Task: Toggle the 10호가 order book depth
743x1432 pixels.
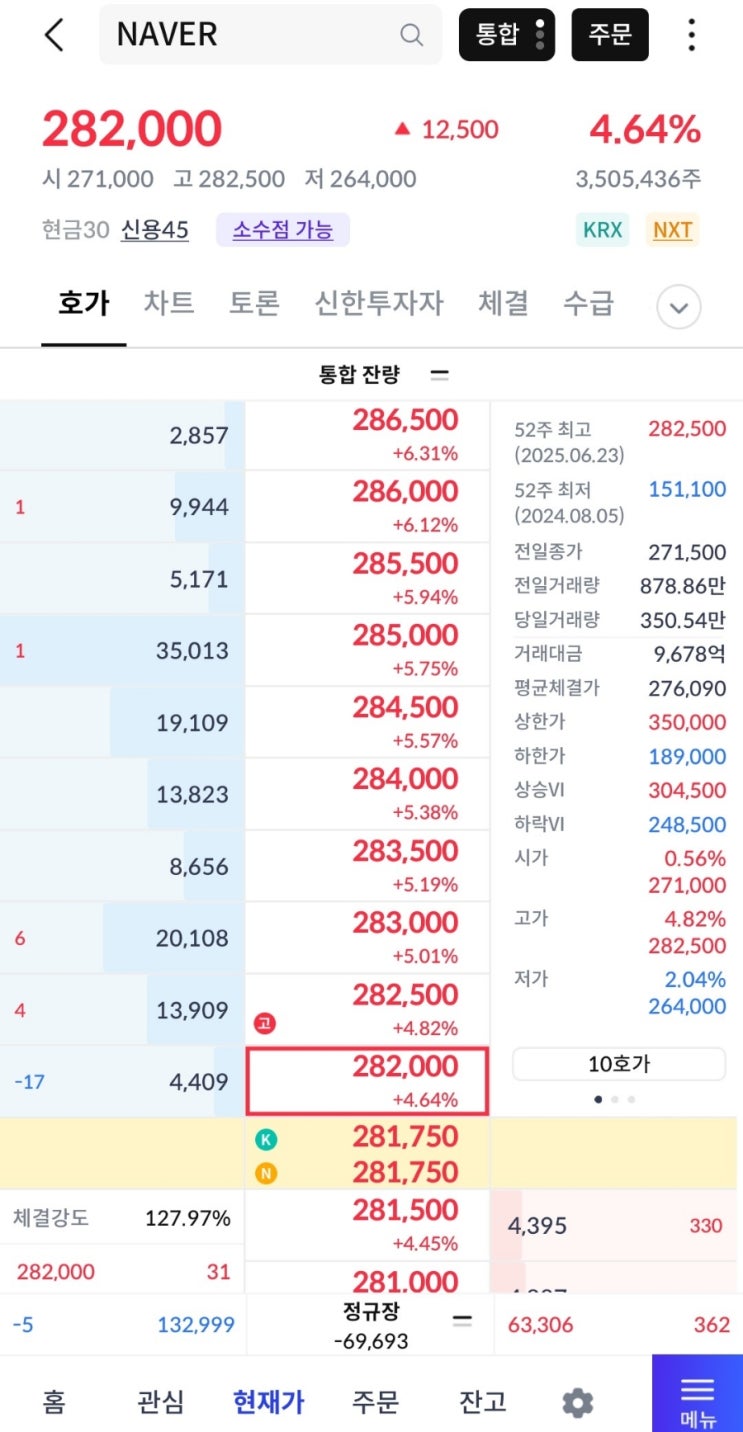Action: (x=619, y=1064)
